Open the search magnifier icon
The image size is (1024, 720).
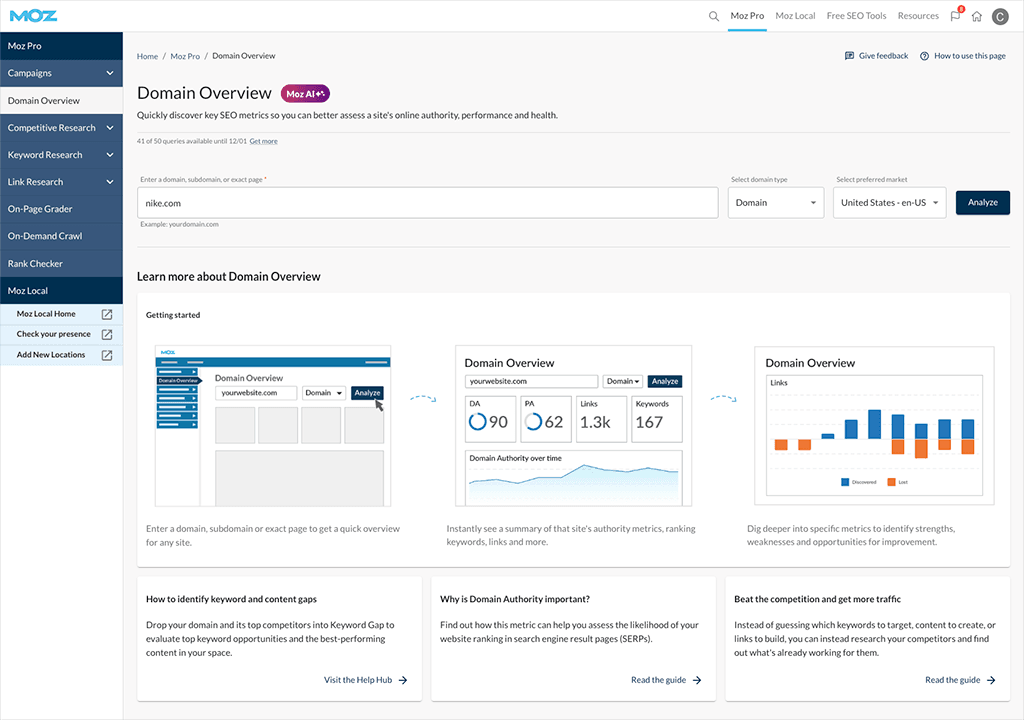tap(714, 16)
